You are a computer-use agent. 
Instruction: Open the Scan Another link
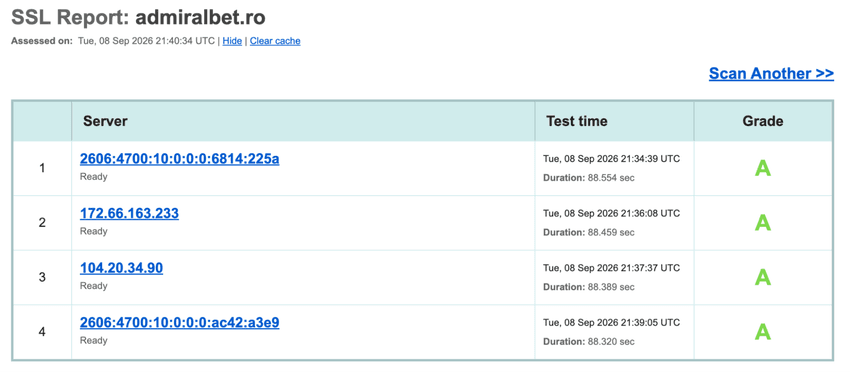pos(771,73)
